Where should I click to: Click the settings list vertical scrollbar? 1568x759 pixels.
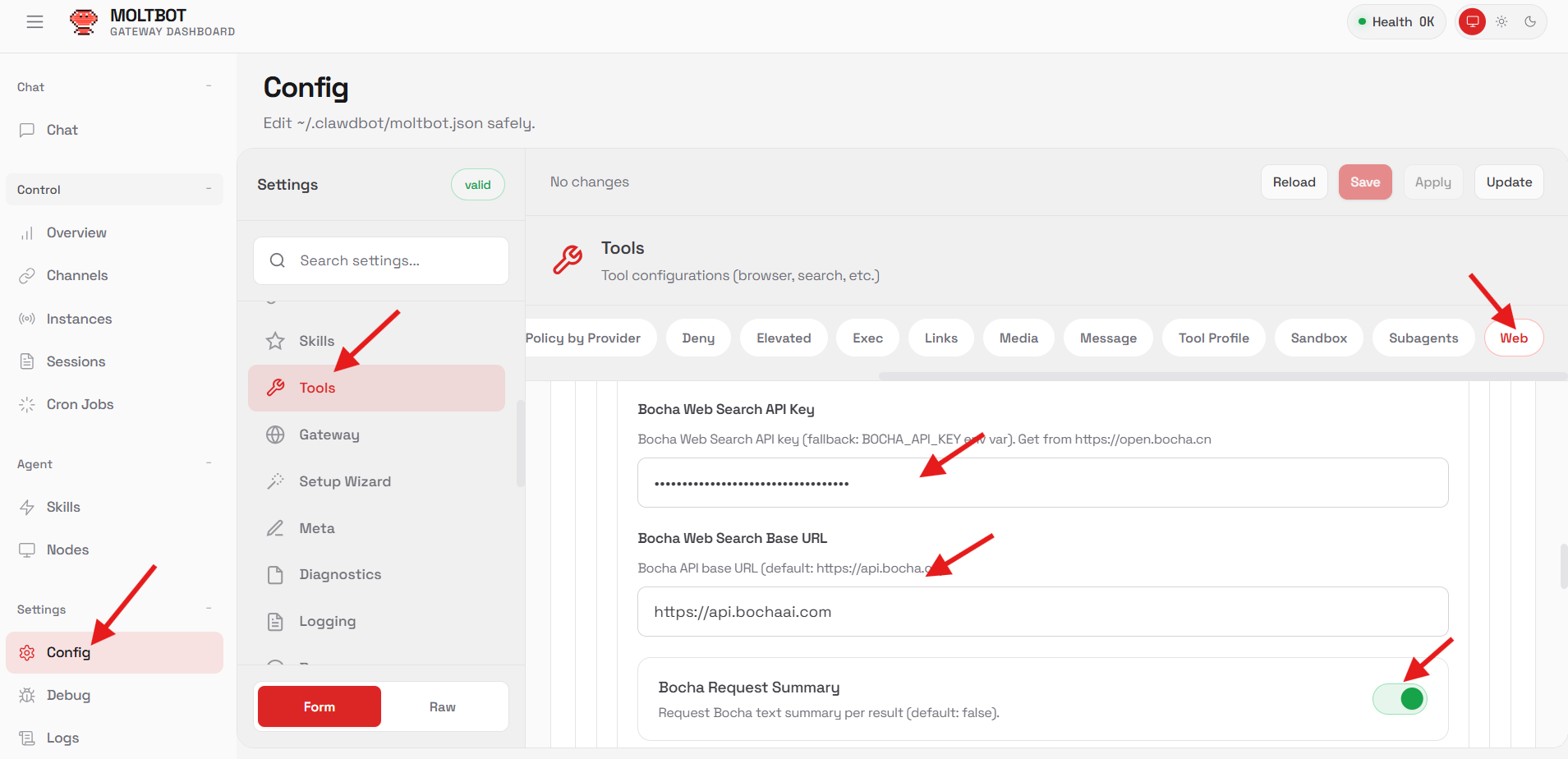(x=520, y=444)
